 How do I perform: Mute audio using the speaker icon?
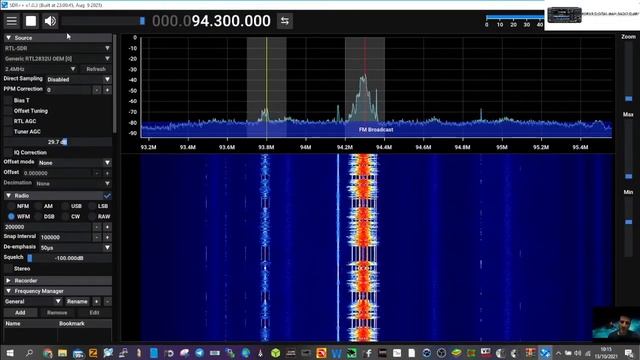(x=50, y=21)
